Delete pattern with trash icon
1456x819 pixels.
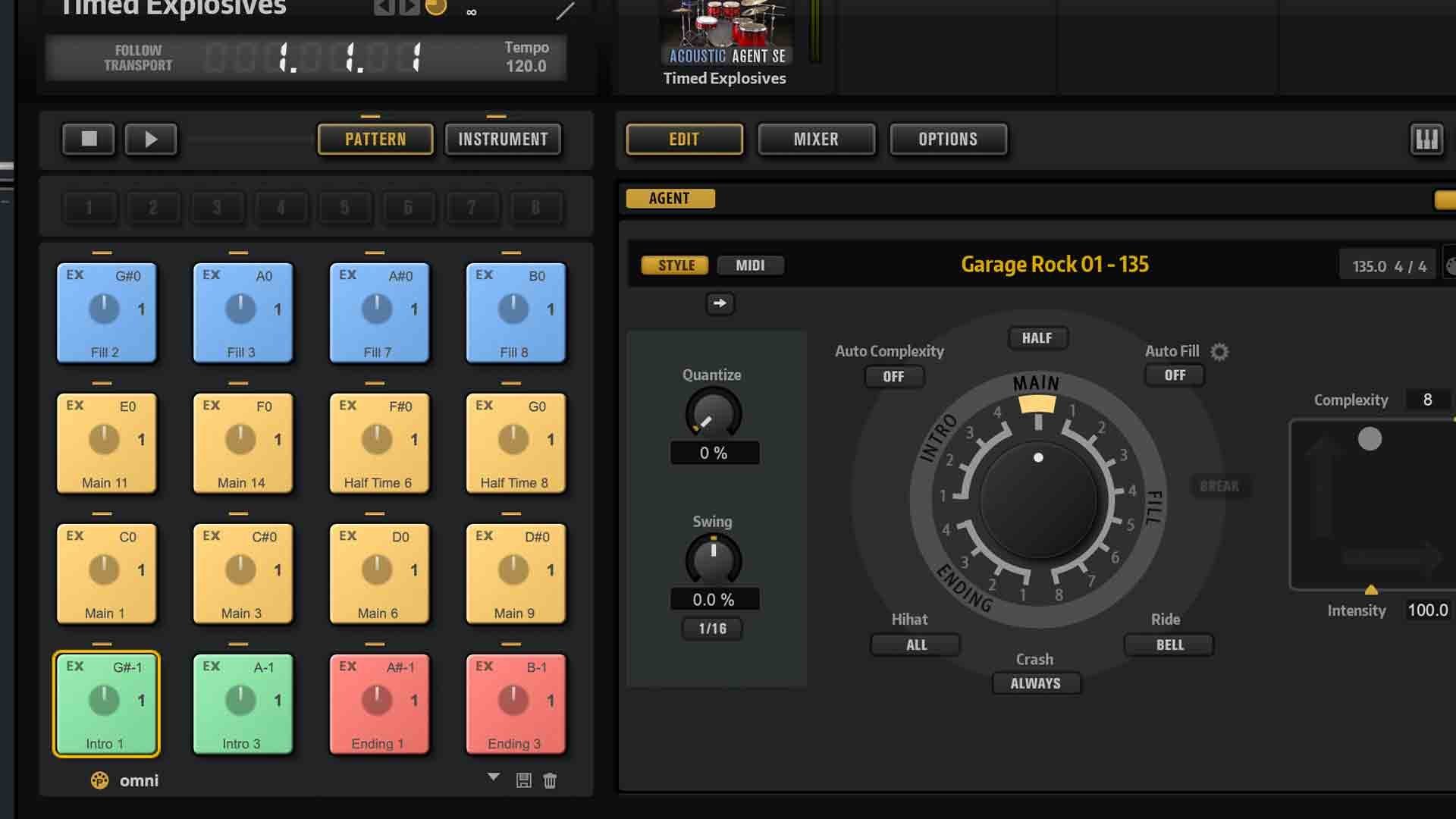550,780
